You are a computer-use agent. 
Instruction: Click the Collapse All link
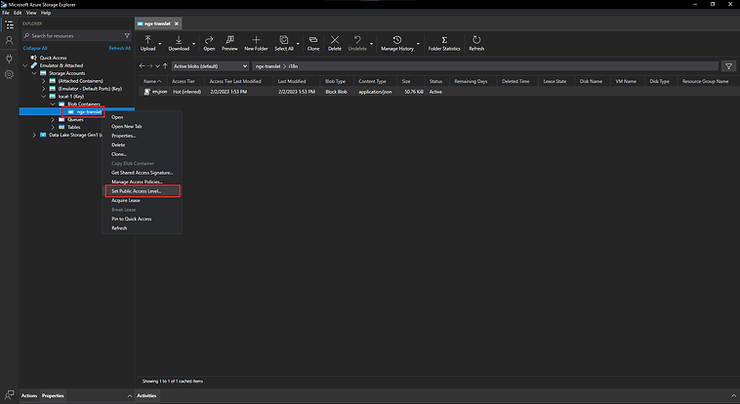[x=35, y=48]
